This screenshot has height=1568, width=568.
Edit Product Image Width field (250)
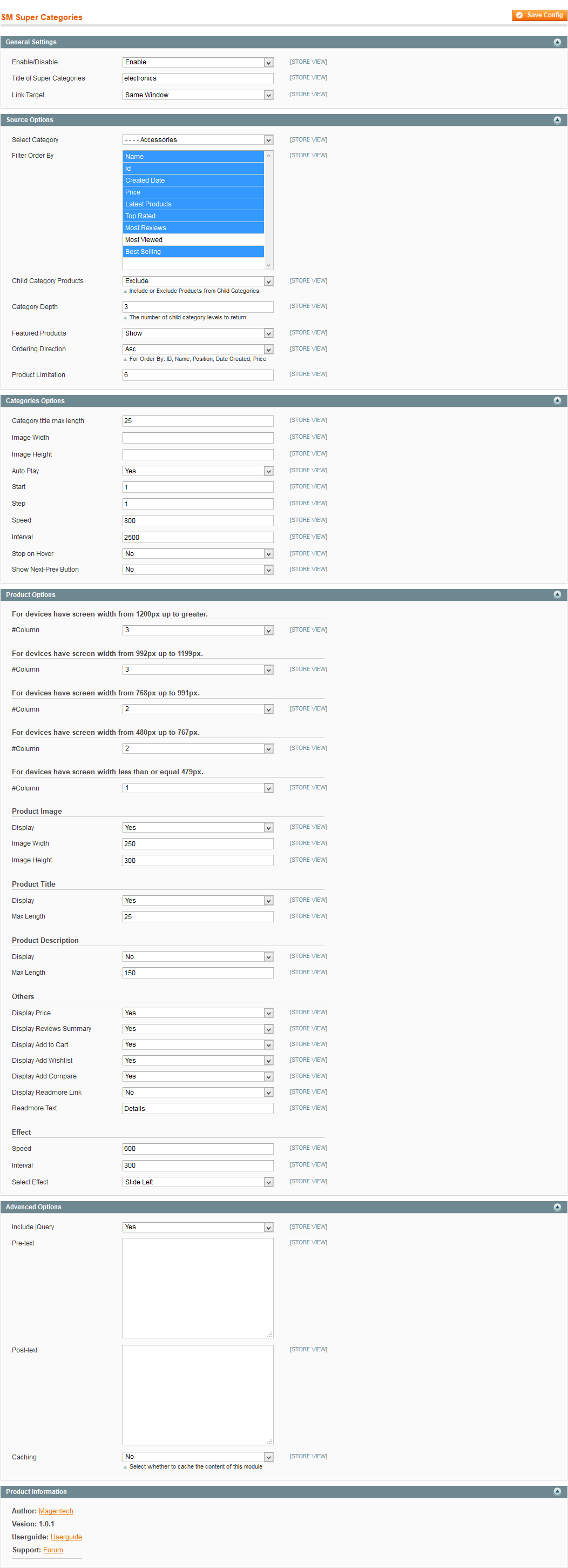click(198, 845)
